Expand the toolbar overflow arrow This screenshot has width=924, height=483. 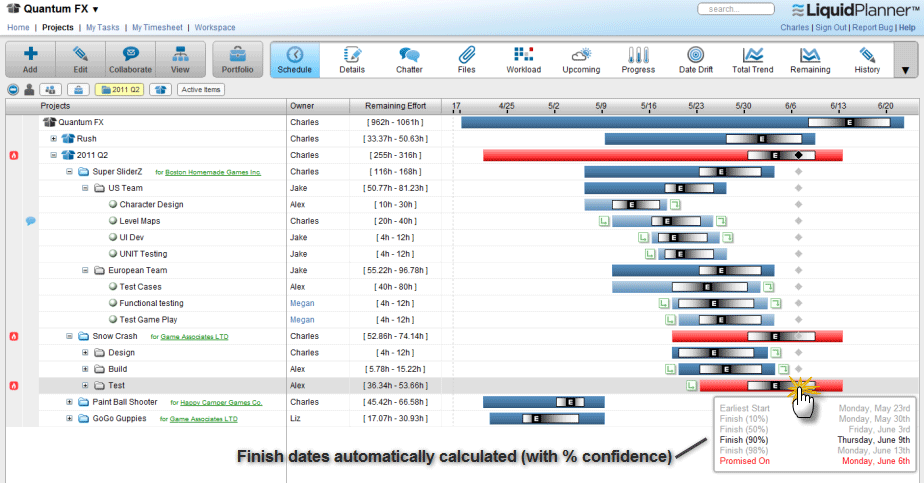point(906,70)
